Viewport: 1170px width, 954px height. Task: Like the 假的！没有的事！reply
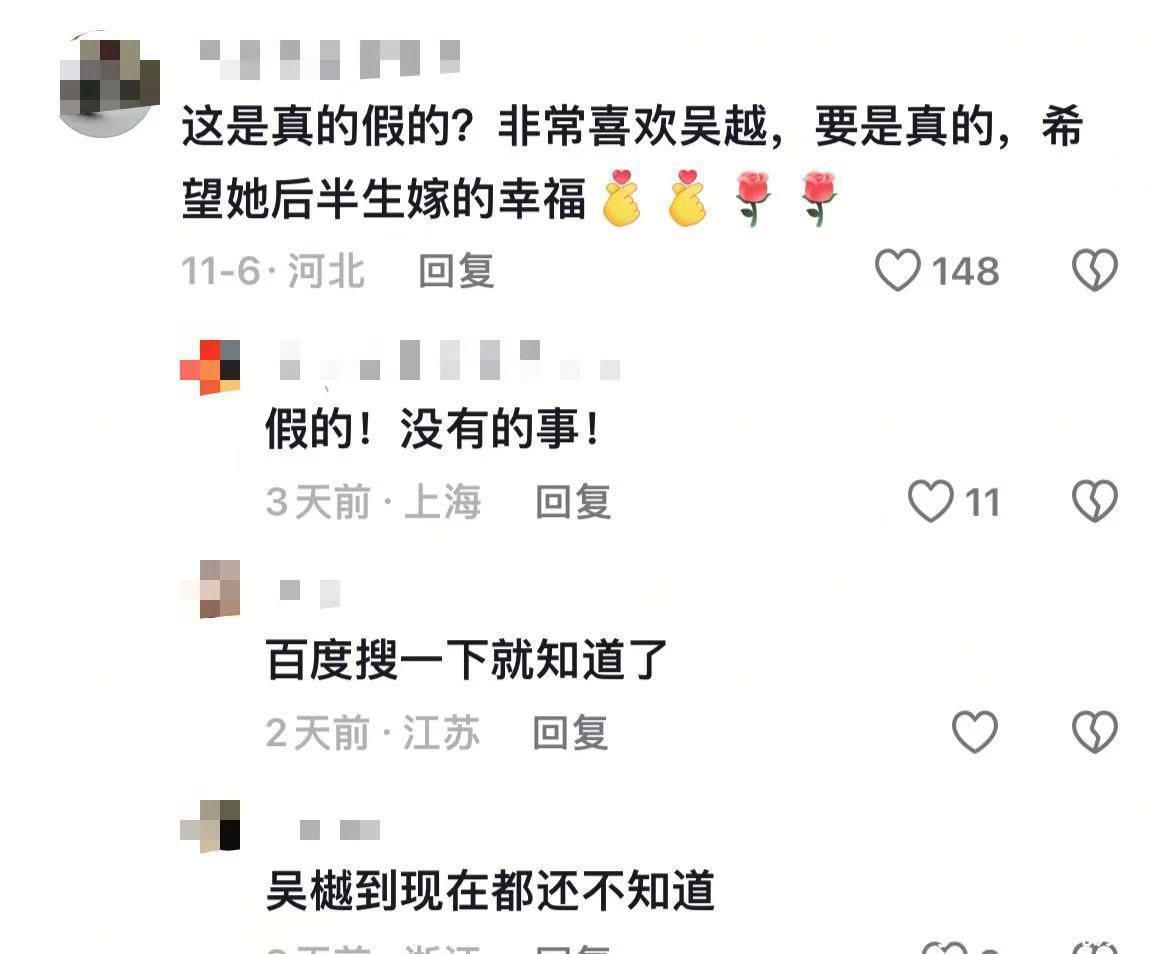point(930,500)
